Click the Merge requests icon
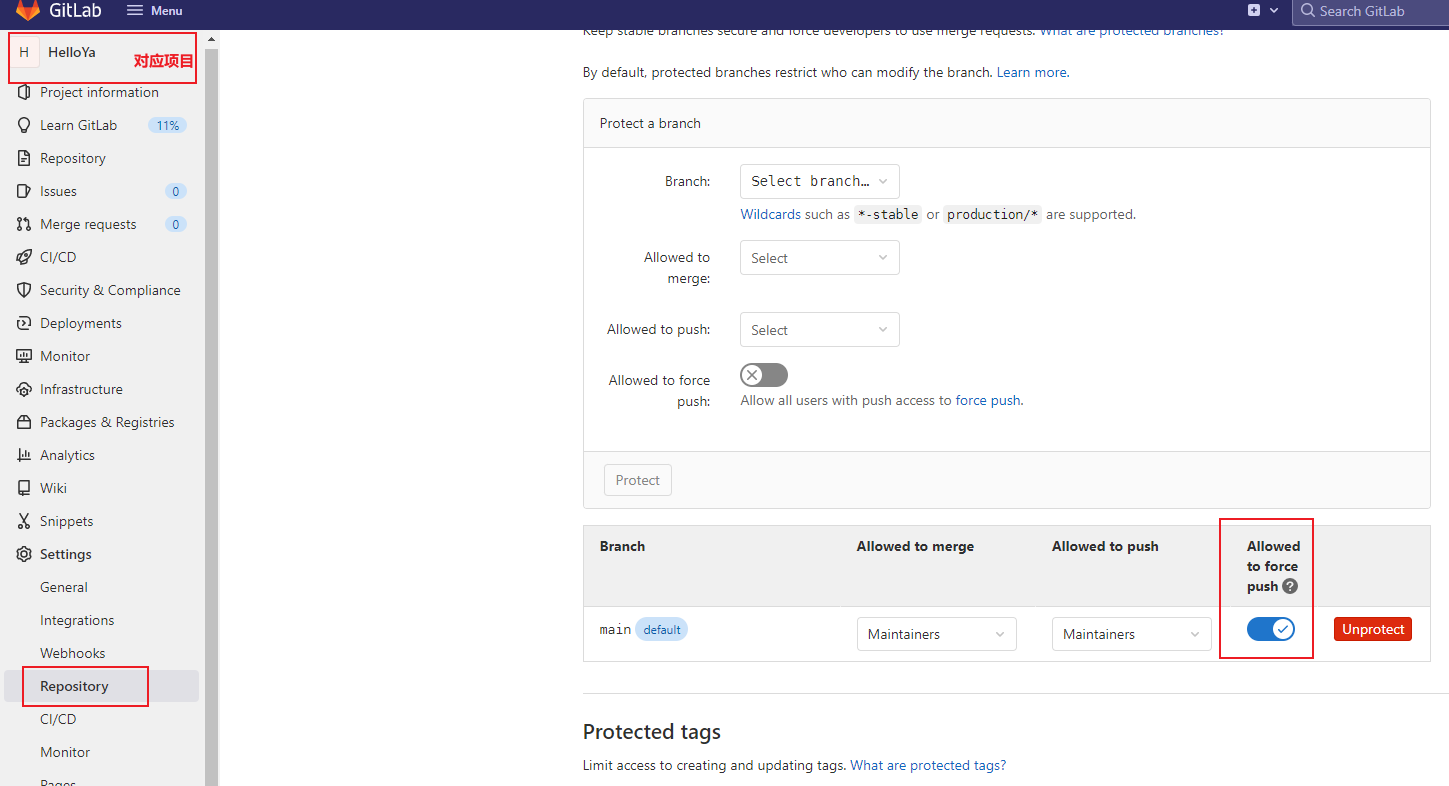The image size is (1449, 786). click(24, 224)
